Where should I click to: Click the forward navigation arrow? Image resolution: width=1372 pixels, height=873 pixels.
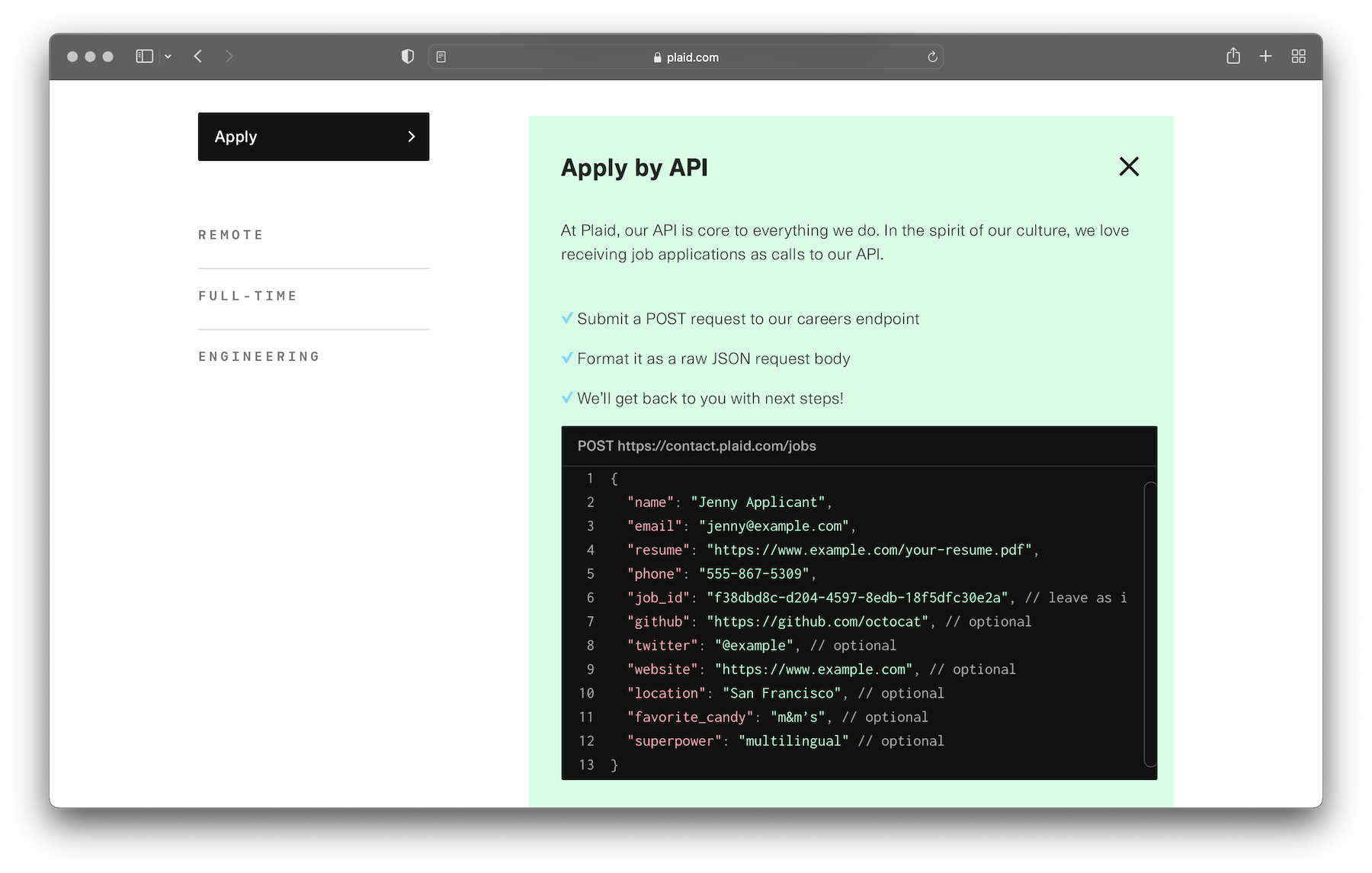point(229,56)
